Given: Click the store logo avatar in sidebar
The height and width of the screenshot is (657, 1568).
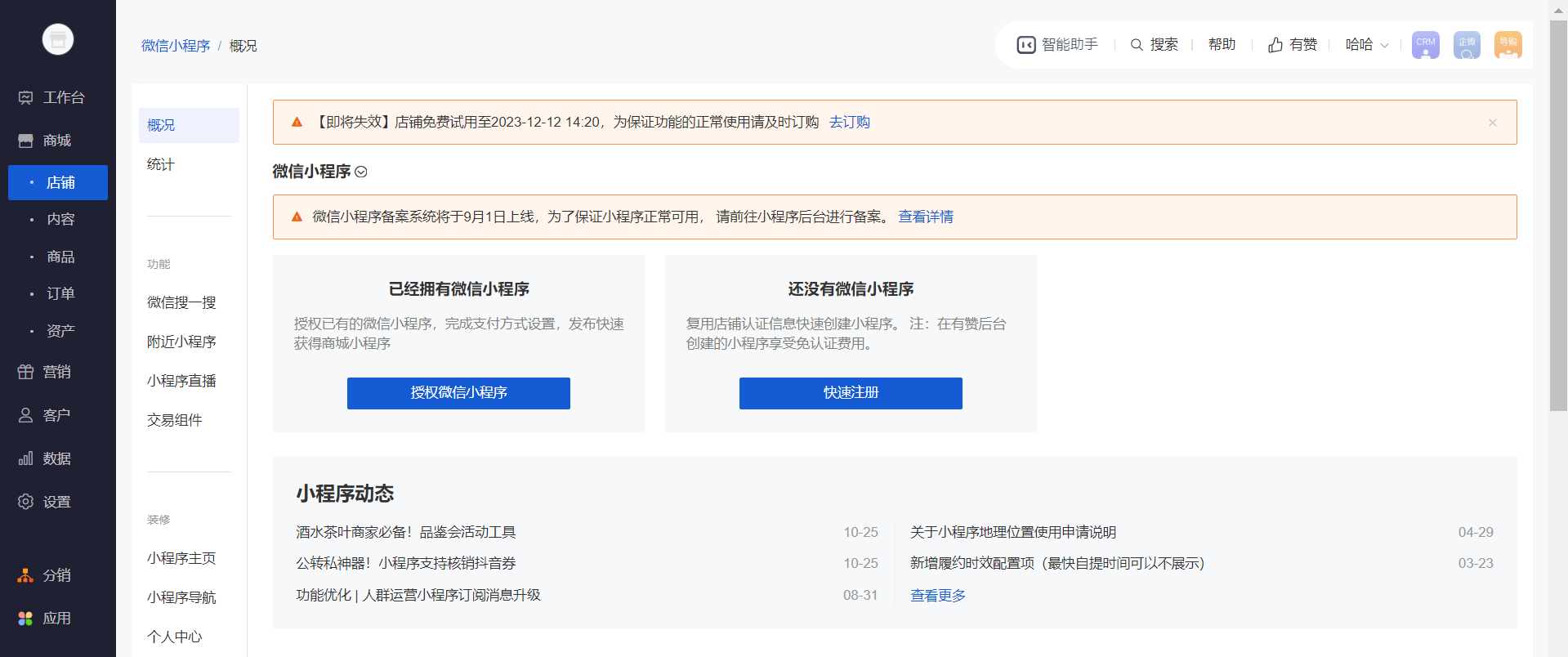Looking at the screenshot, I should [58, 39].
